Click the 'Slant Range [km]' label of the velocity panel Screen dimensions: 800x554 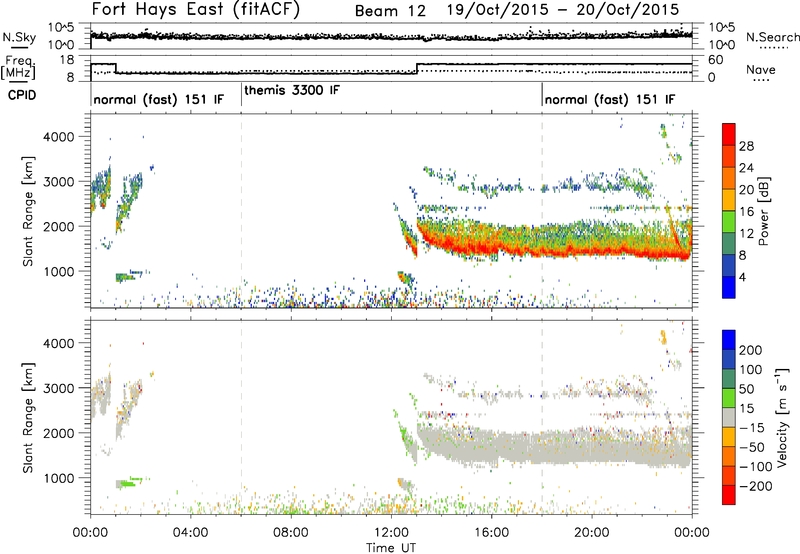point(28,417)
